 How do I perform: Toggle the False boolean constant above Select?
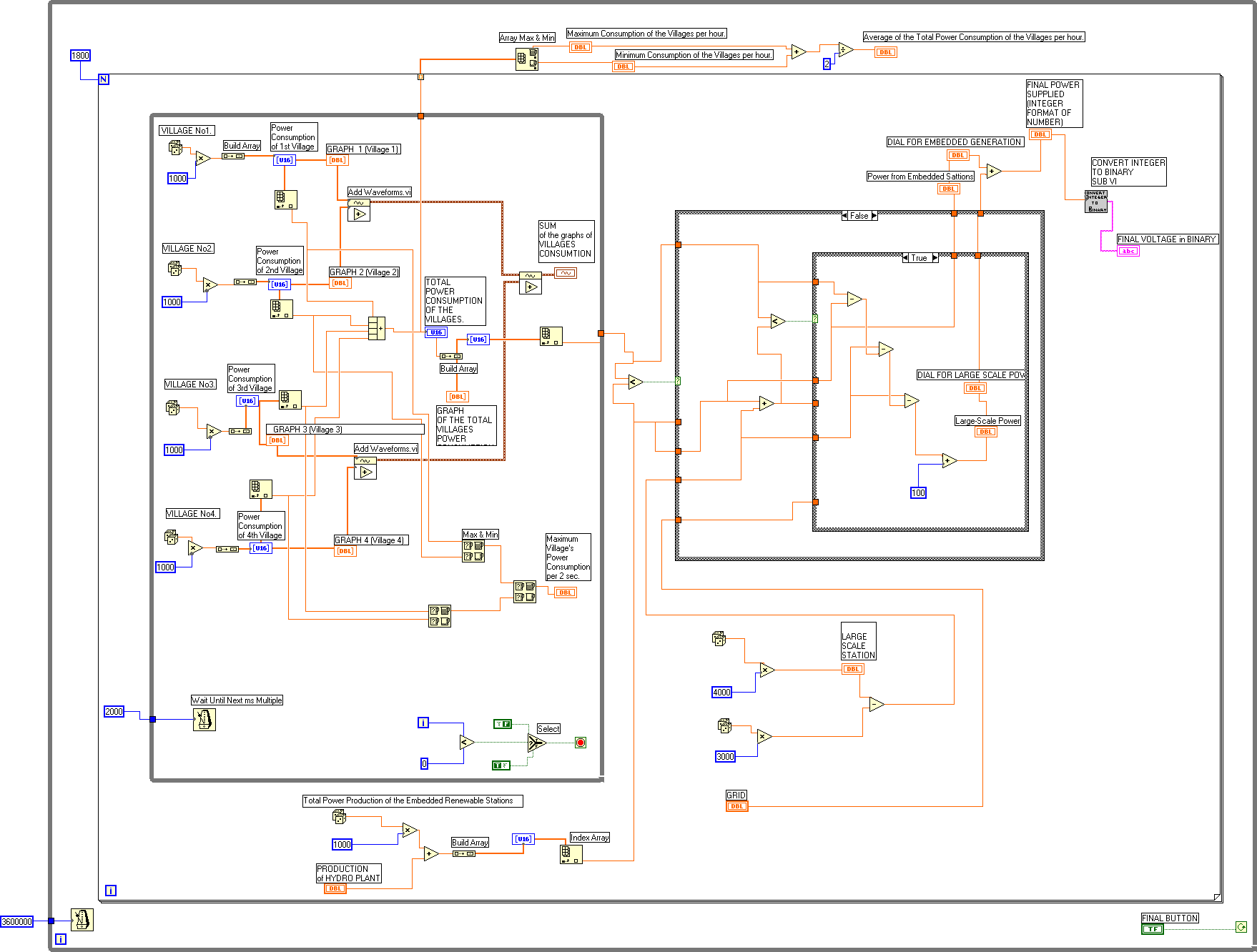click(x=503, y=724)
